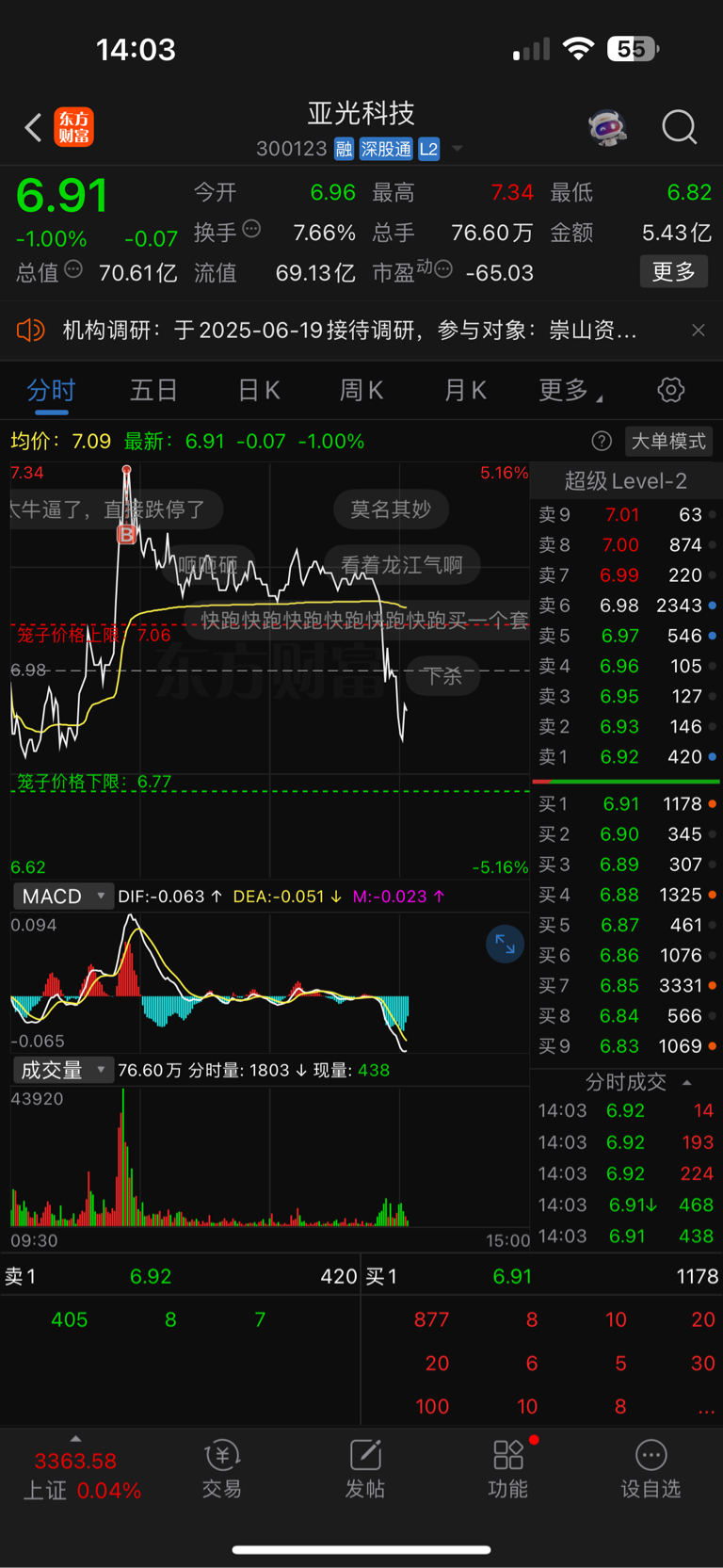Select the 买1 6.91 order book row
Screen dimensions: 723x1568
pyautogui.click(x=626, y=804)
